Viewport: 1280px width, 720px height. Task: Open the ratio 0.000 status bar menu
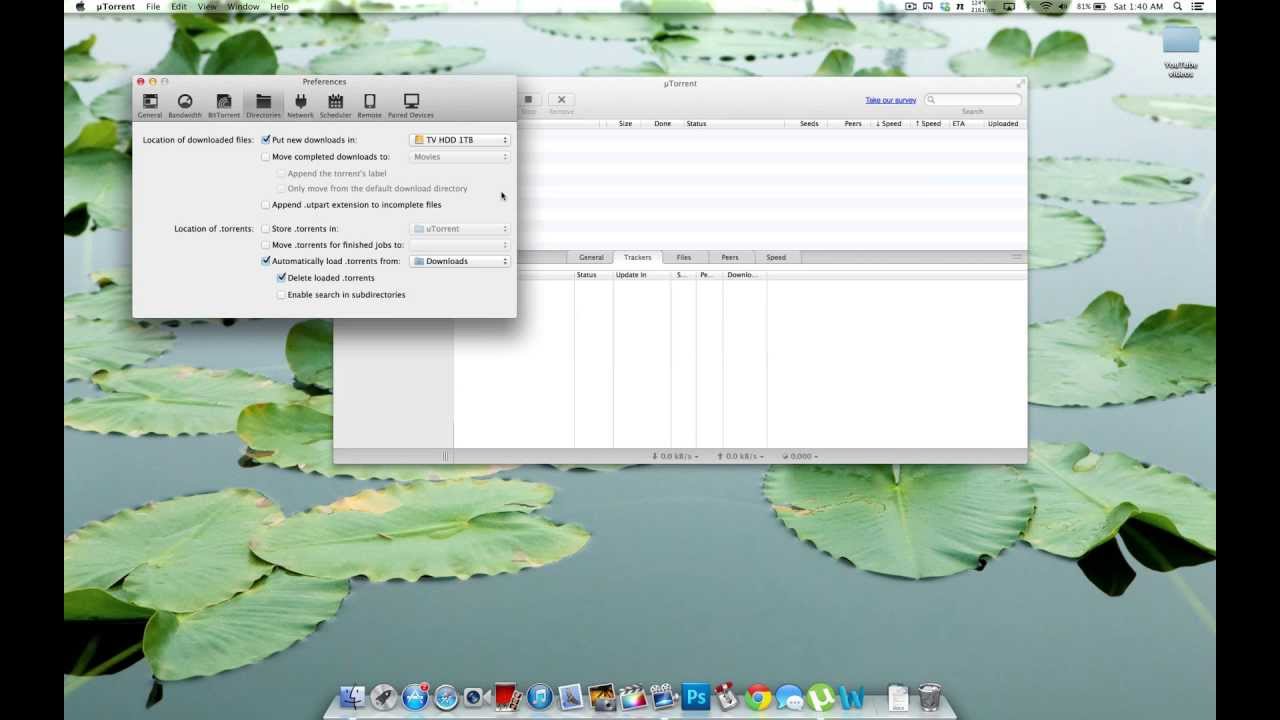(800, 456)
